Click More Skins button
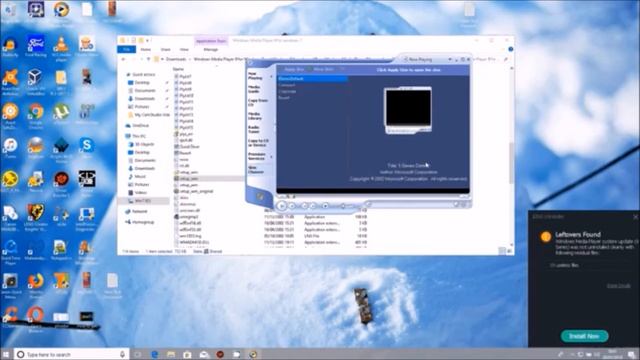Image resolution: width=640 pixels, height=360 pixels. point(323,69)
